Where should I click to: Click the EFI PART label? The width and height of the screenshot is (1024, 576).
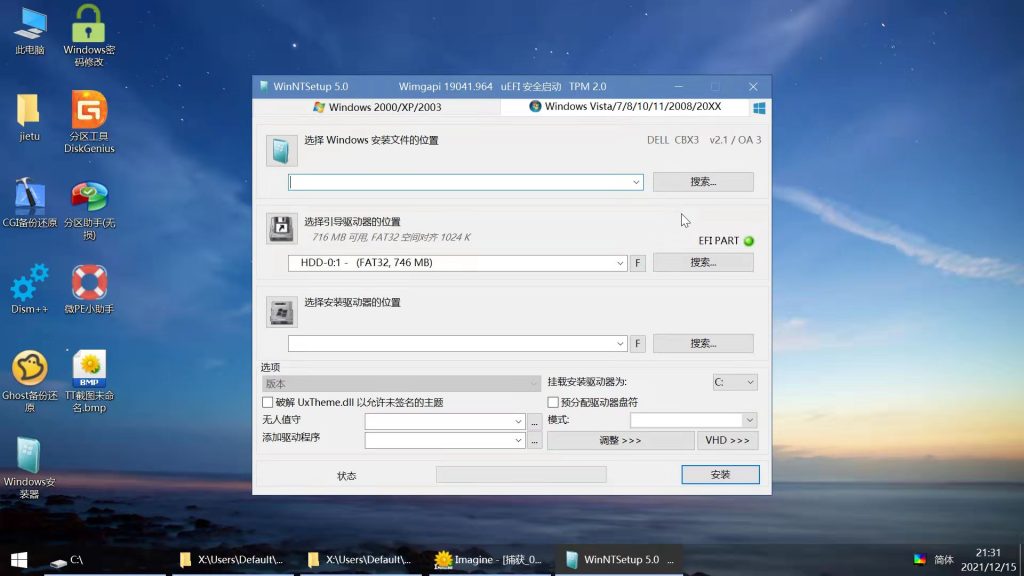coord(718,241)
